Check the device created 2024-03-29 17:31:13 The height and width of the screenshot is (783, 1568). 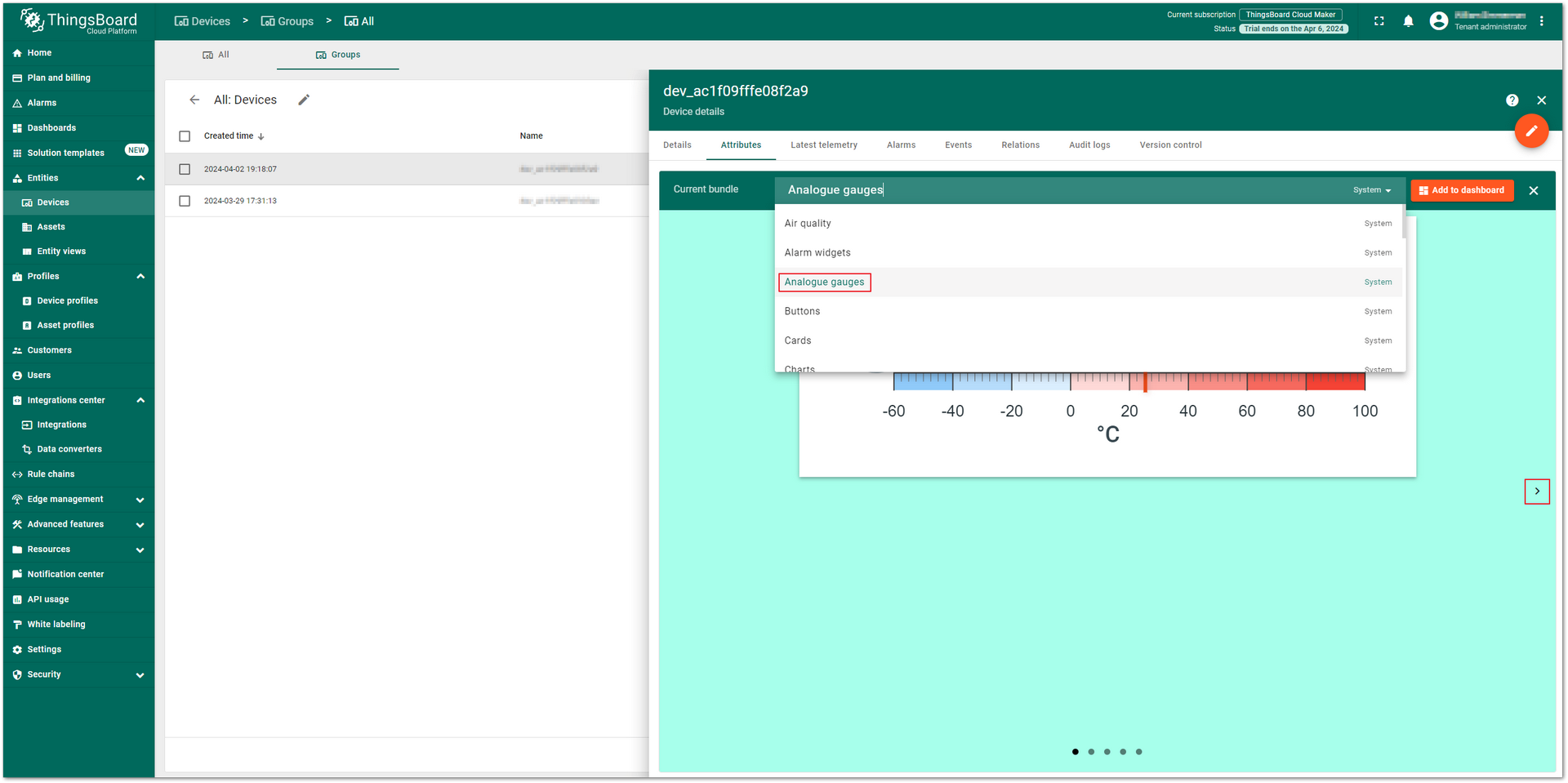tap(185, 201)
